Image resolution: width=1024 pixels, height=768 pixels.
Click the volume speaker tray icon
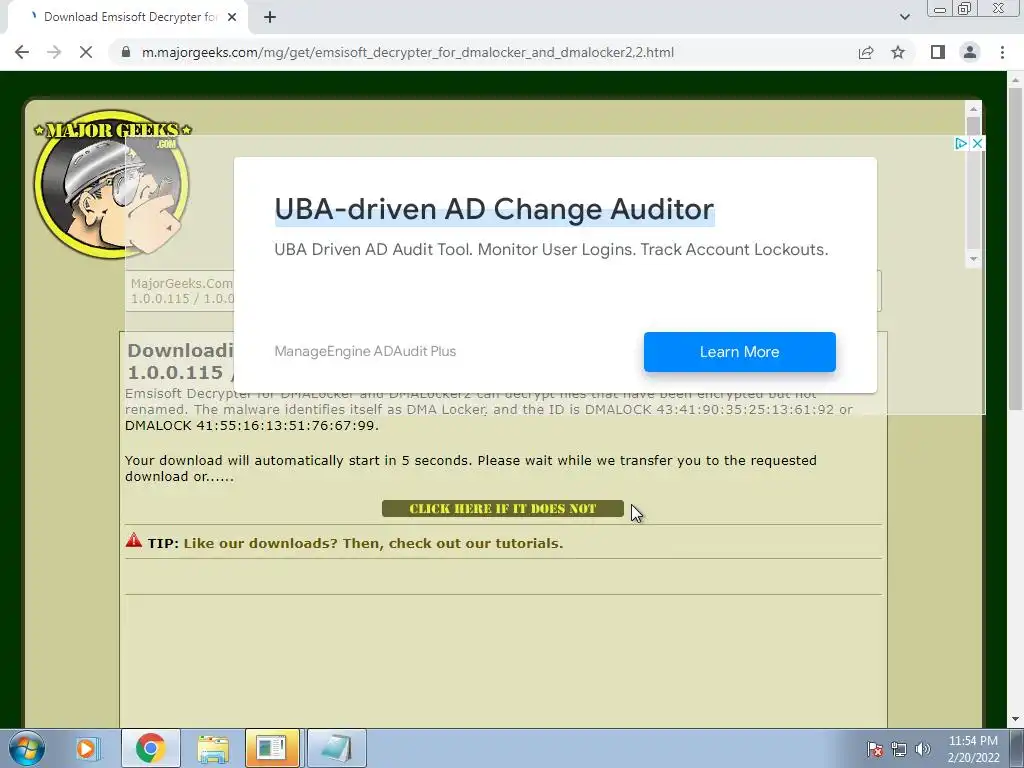tap(922, 749)
